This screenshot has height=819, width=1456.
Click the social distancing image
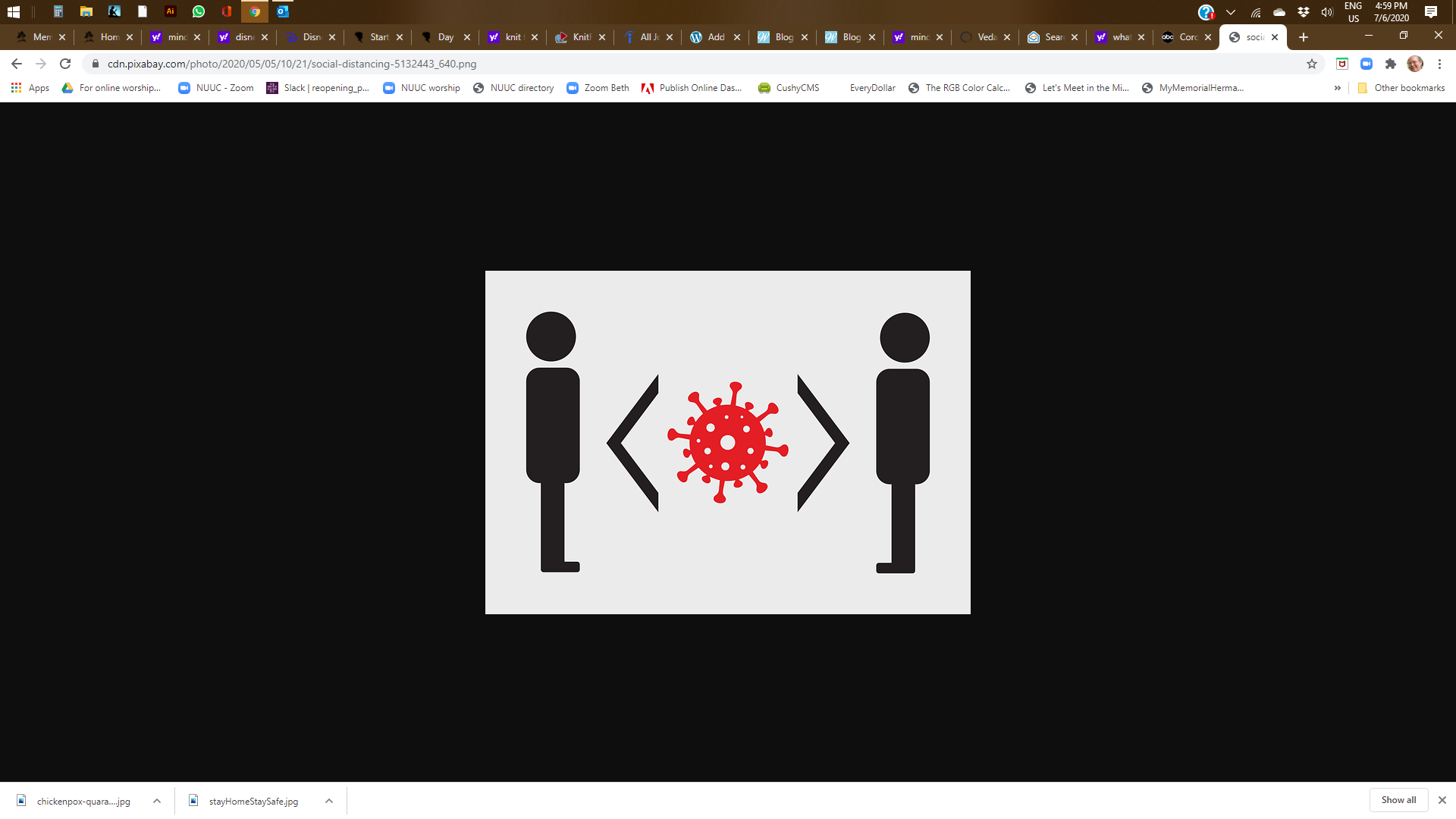(x=727, y=442)
